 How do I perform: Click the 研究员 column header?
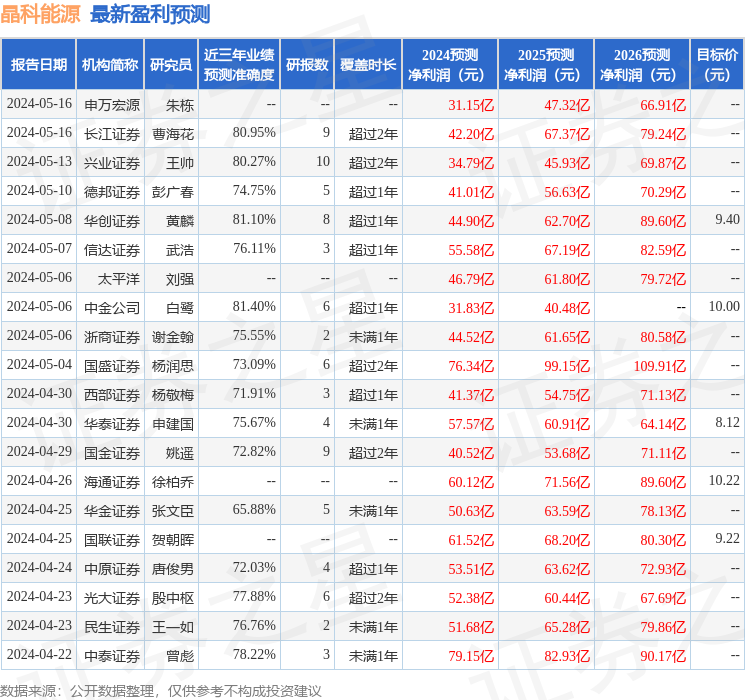tap(171, 64)
